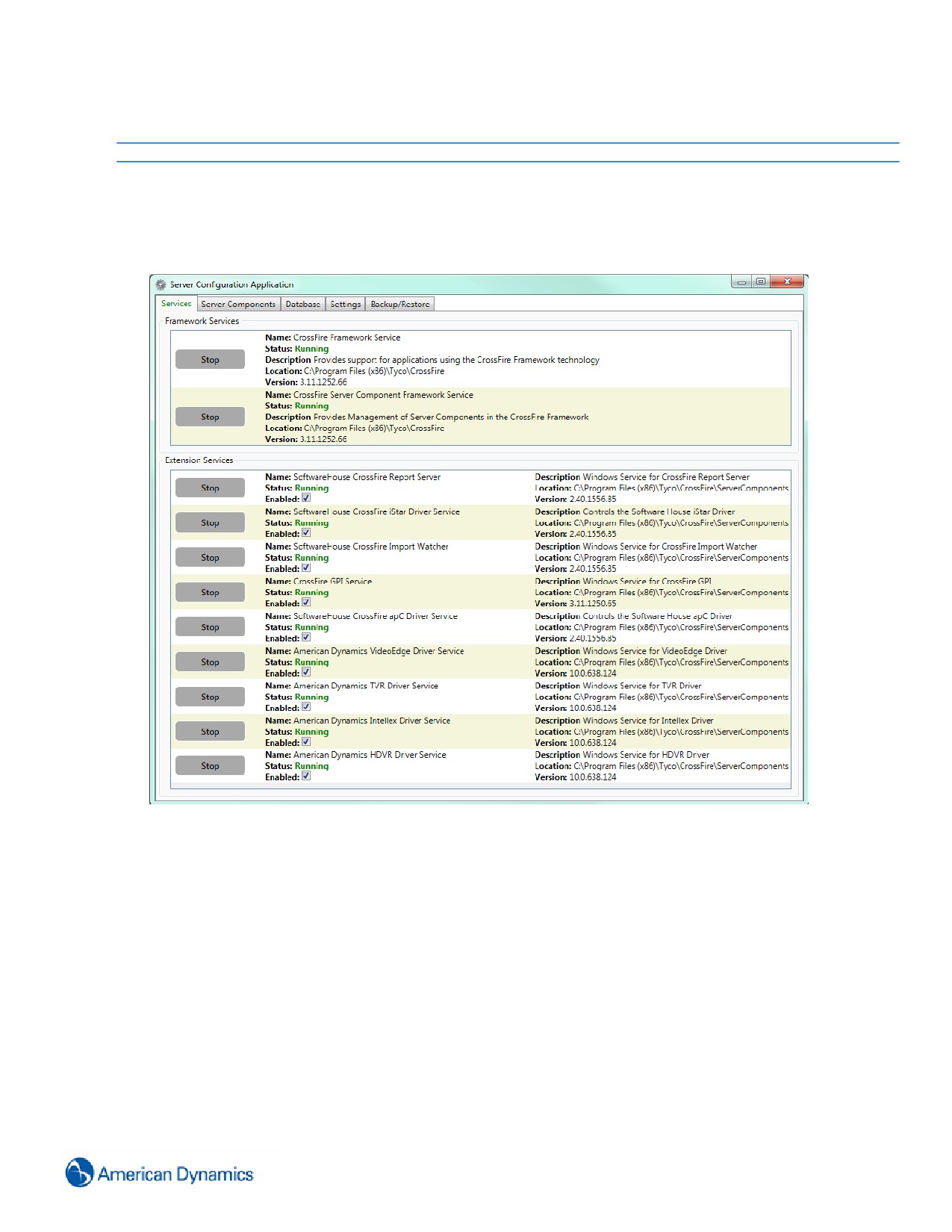The width and height of the screenshot is (952, 1232).
Task: Stop the CrossFire Import Watcher service
Action: (x=210, y=557)
